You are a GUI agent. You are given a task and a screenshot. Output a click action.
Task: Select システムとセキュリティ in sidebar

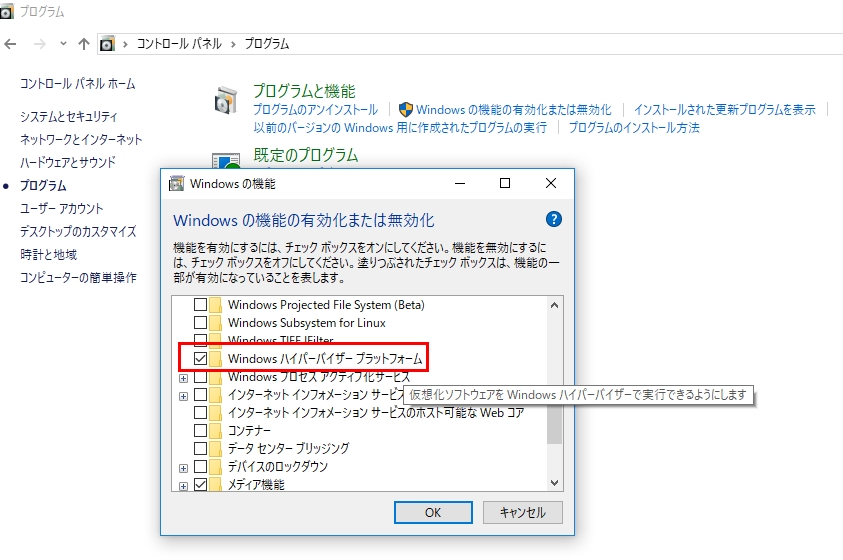(68, 117)
